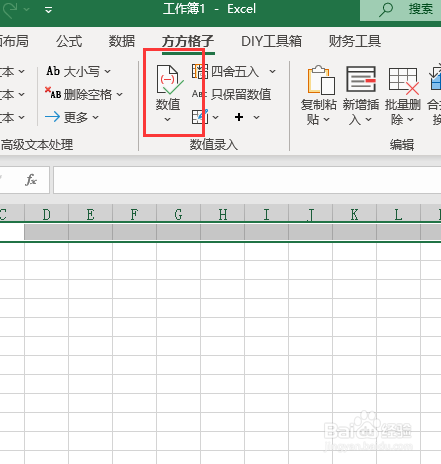
Task: Expand 复制粘贴 dropdown arrow
Action: 326,119
